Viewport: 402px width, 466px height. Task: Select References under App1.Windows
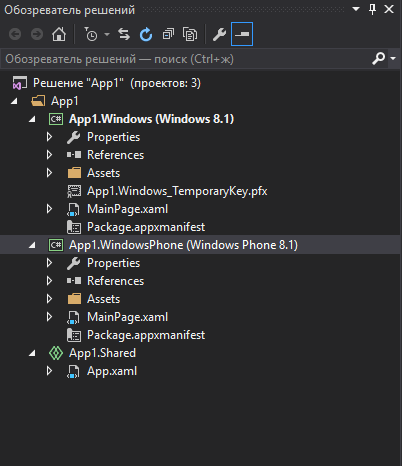pos(115,155)
